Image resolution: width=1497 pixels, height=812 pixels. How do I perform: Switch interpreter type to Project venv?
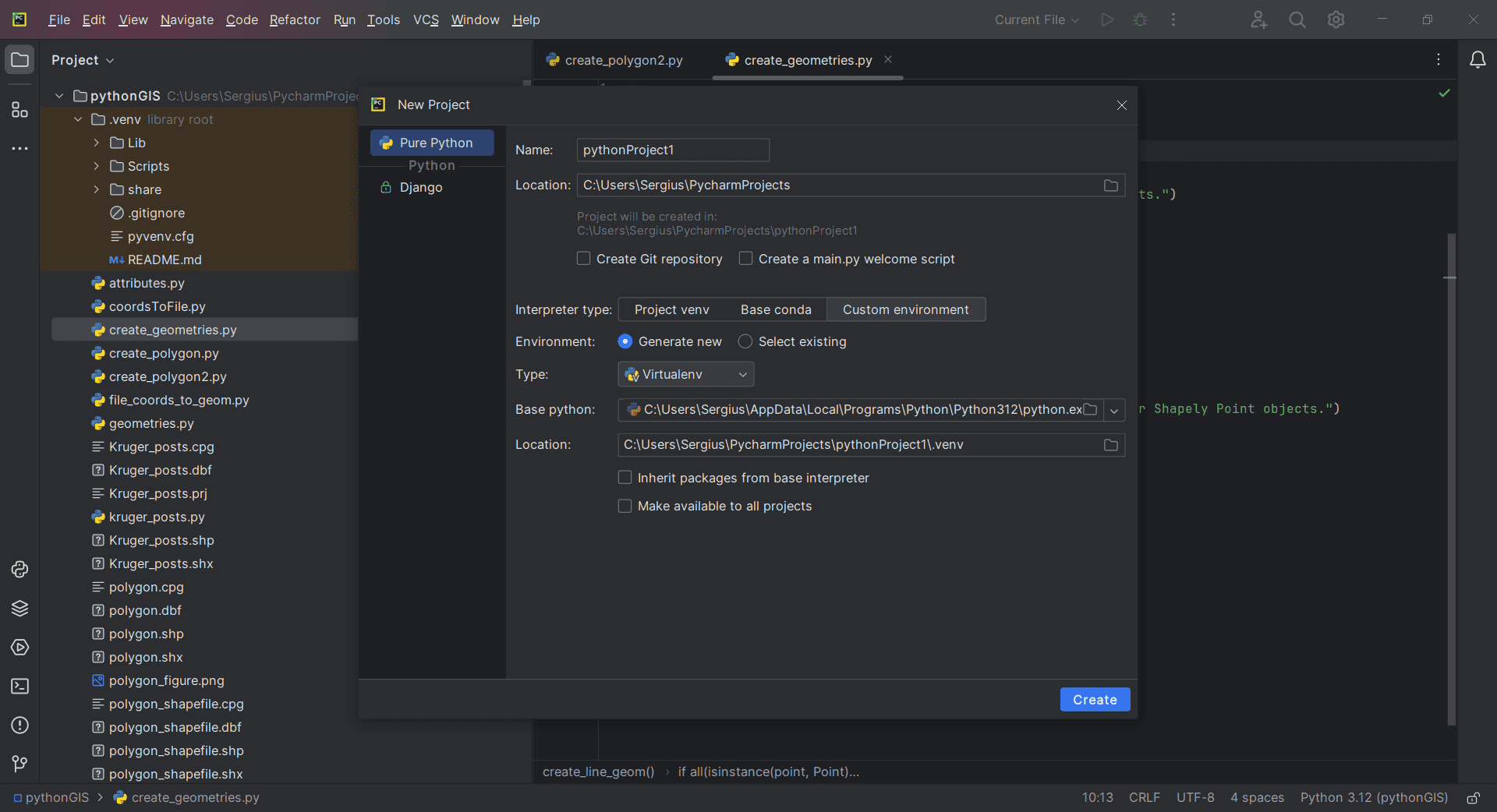coord(671,309)
